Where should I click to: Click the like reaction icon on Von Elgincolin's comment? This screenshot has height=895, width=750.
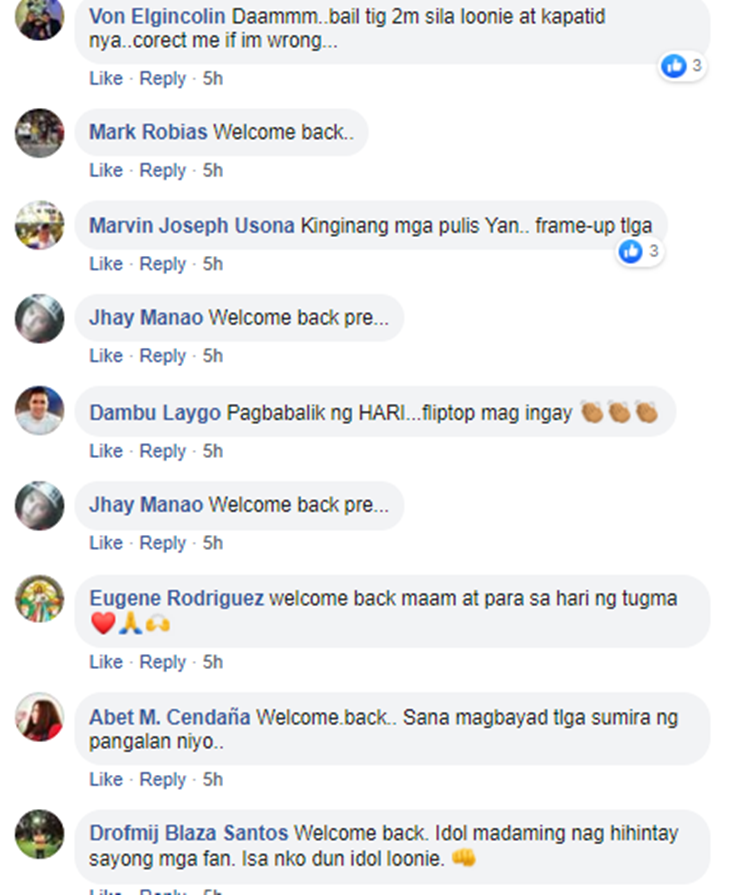click(674, 66)
